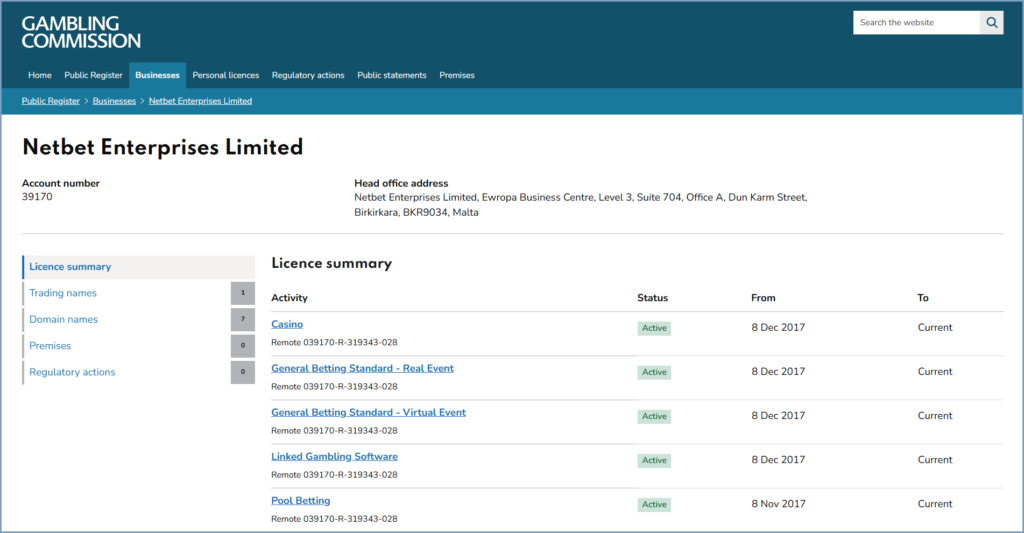Open Public Register in navigation bar

[93, 75]
